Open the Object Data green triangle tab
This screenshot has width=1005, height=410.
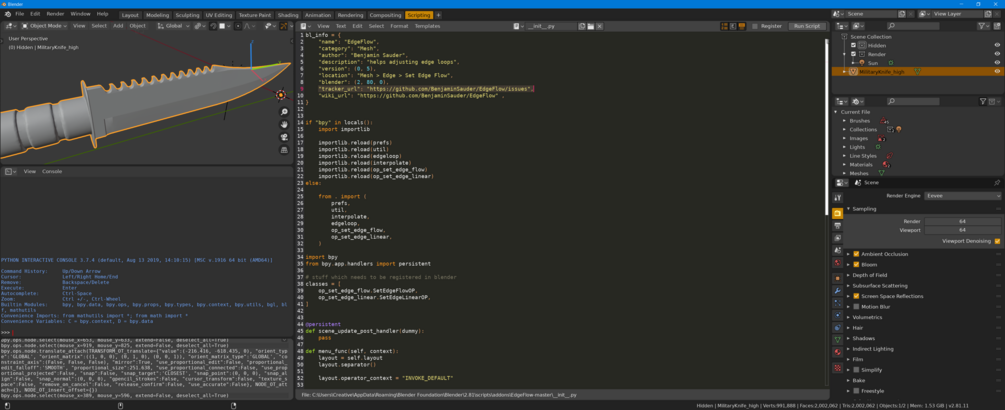(x=838, y=340)
